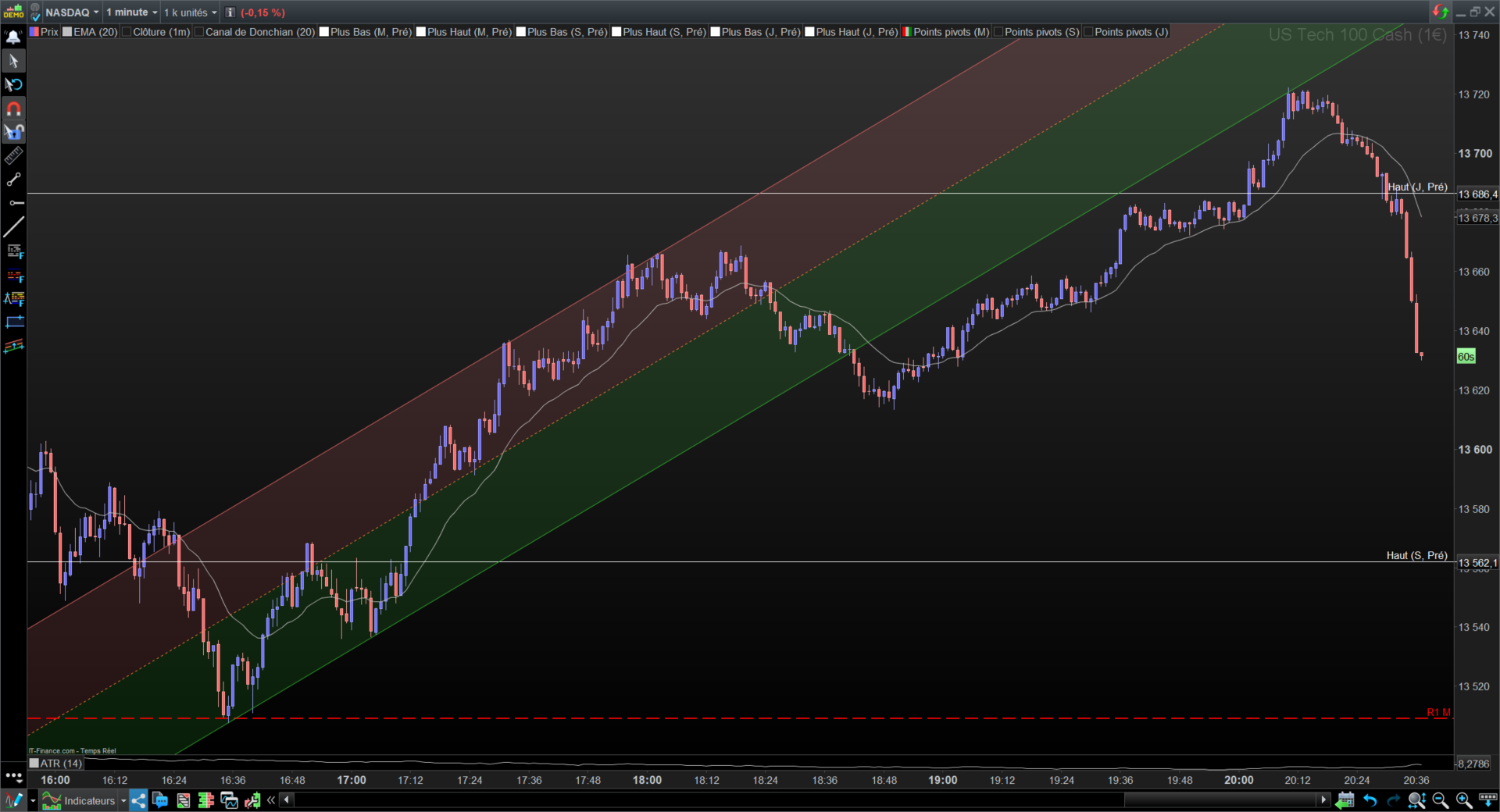Expand the chart style dropdown arrow
This screenshot has height=812, width=1500.
33,801
